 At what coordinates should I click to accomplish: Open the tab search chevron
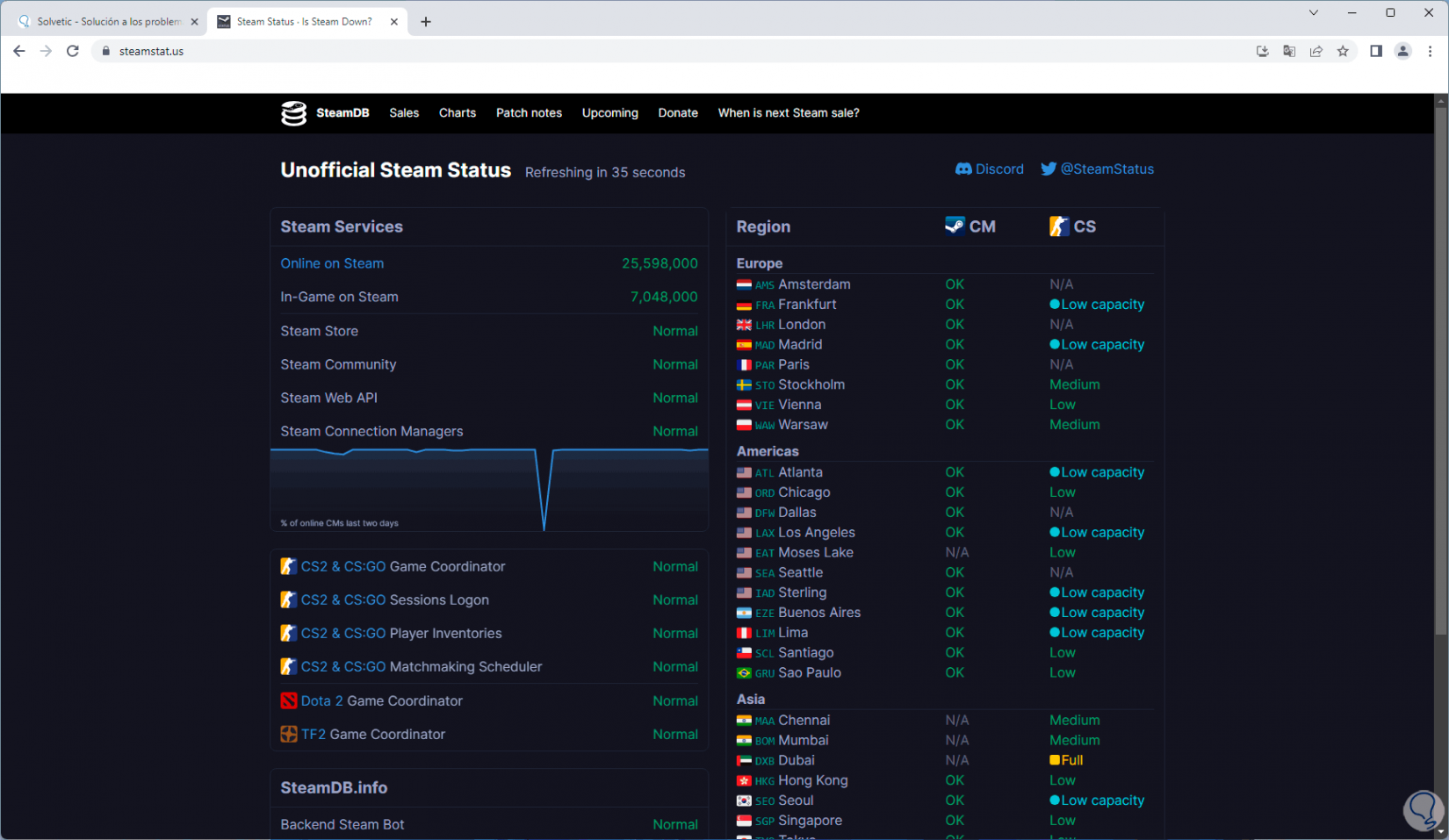pos(1314,13)
